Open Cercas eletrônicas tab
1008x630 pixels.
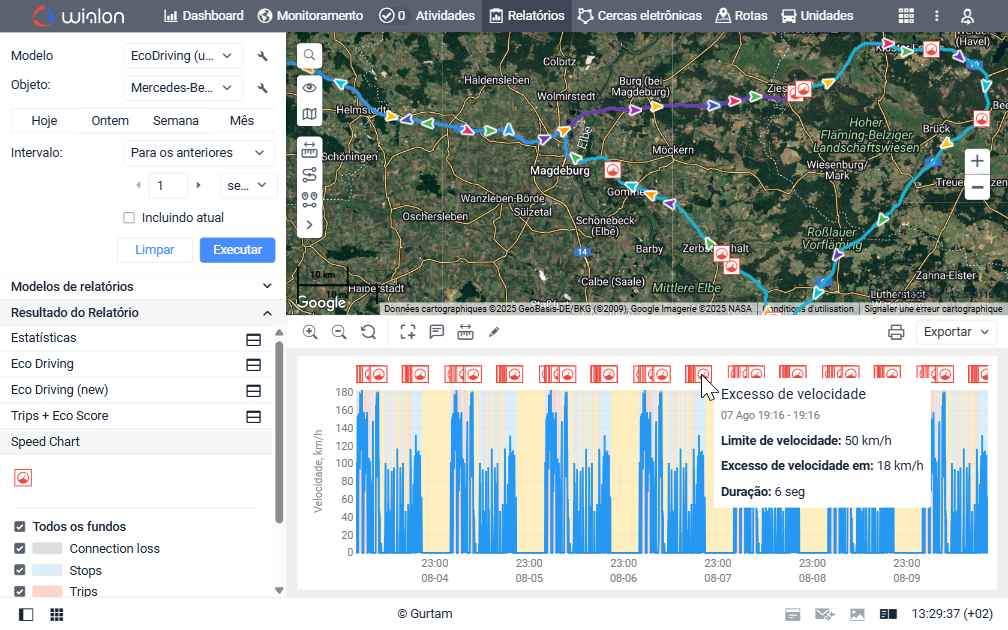[x=640, y=16]
